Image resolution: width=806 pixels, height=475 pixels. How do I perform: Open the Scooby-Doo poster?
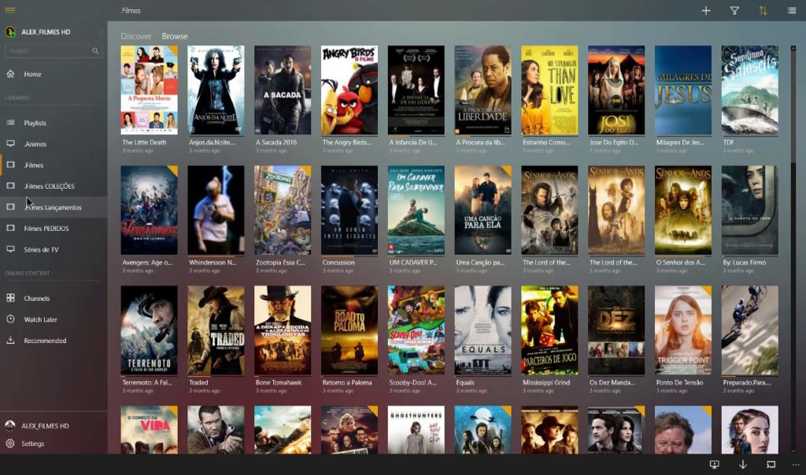click(x=416, y=330)
